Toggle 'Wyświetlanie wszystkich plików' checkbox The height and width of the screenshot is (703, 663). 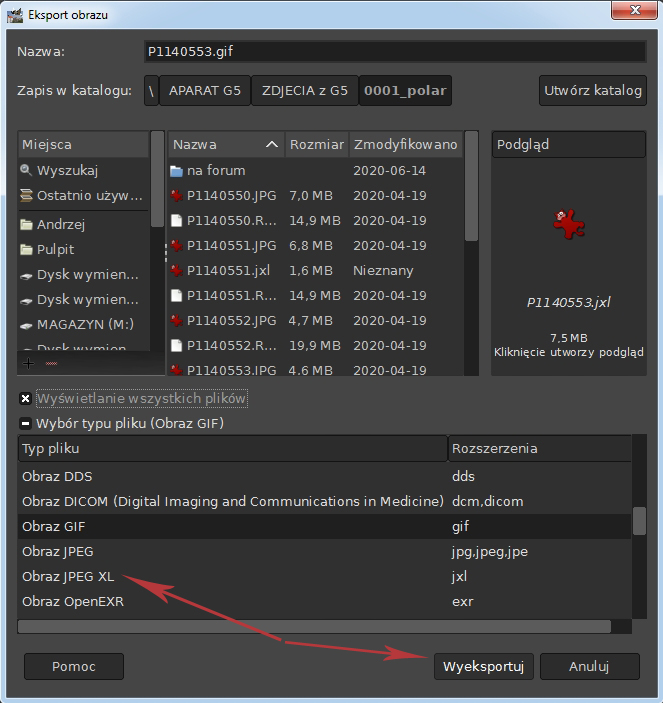pos(26,398)
